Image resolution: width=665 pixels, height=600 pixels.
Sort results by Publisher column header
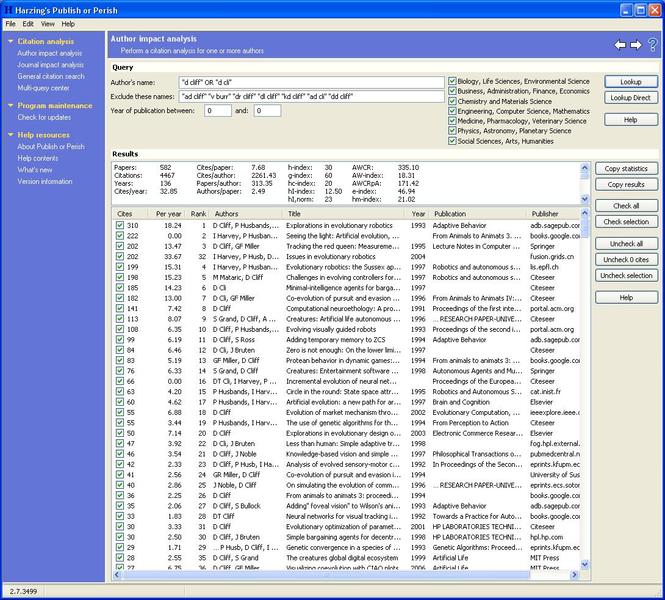coord(553,214)
